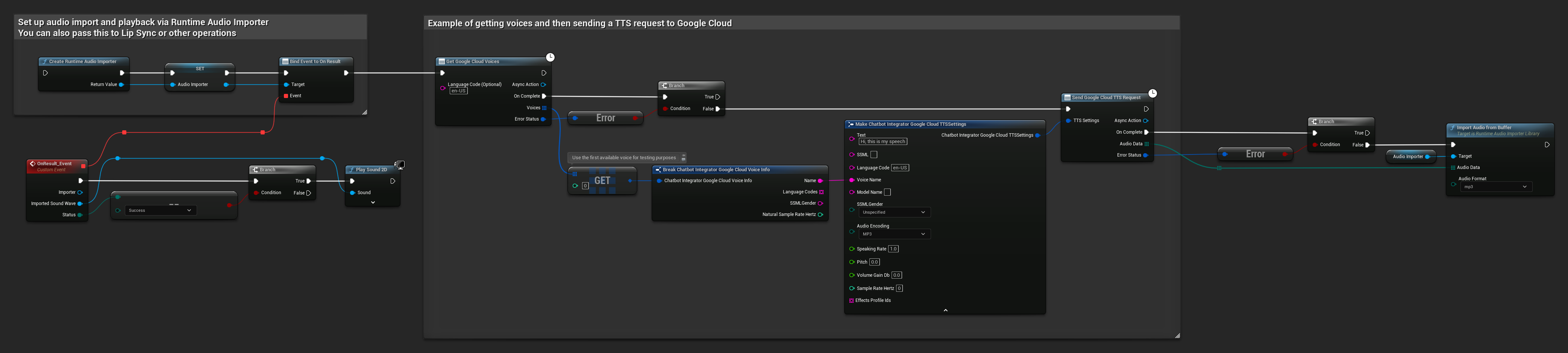The height and width of the screenshot is (353, 1568).
Task: Check the Model Name checkbox
Action: click(888, 192)
